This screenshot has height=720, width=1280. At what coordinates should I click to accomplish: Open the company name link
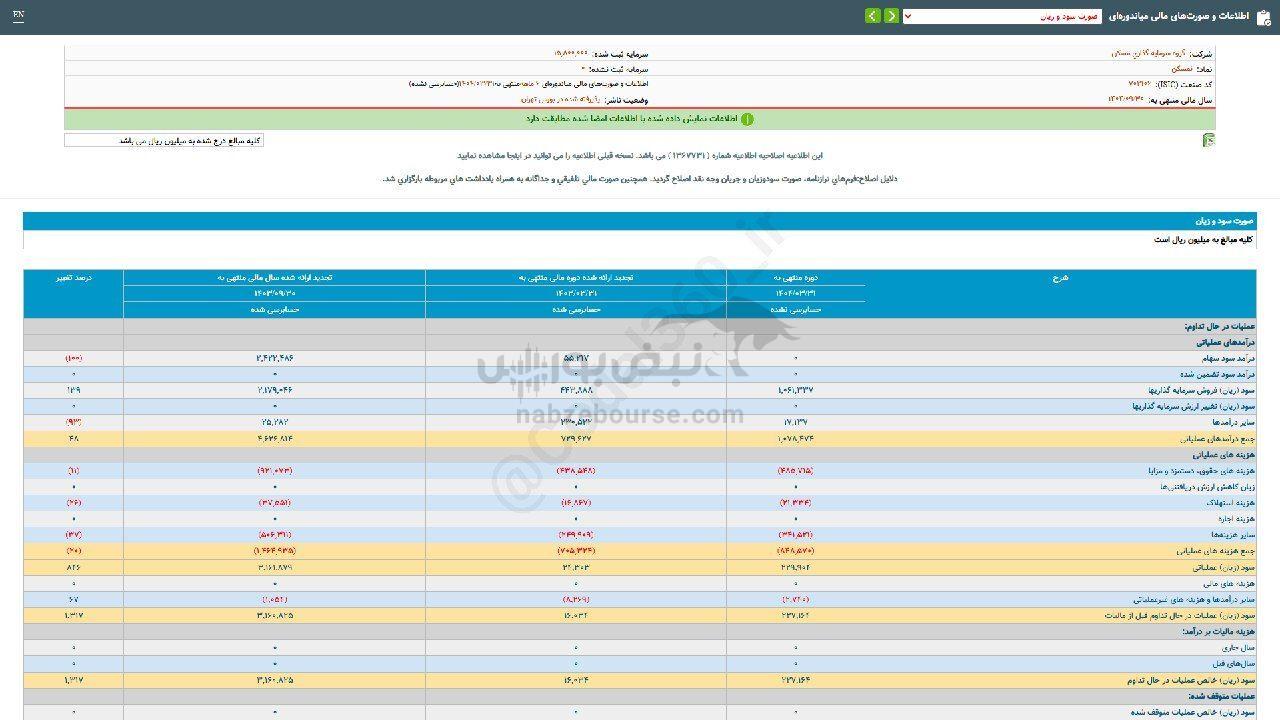[1147, 53]
